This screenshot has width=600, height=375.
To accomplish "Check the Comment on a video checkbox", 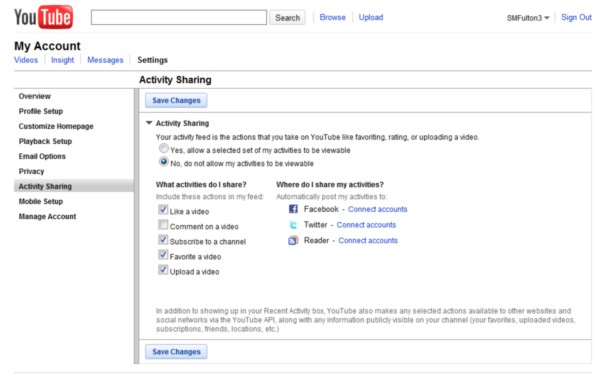I will [163, 224].
